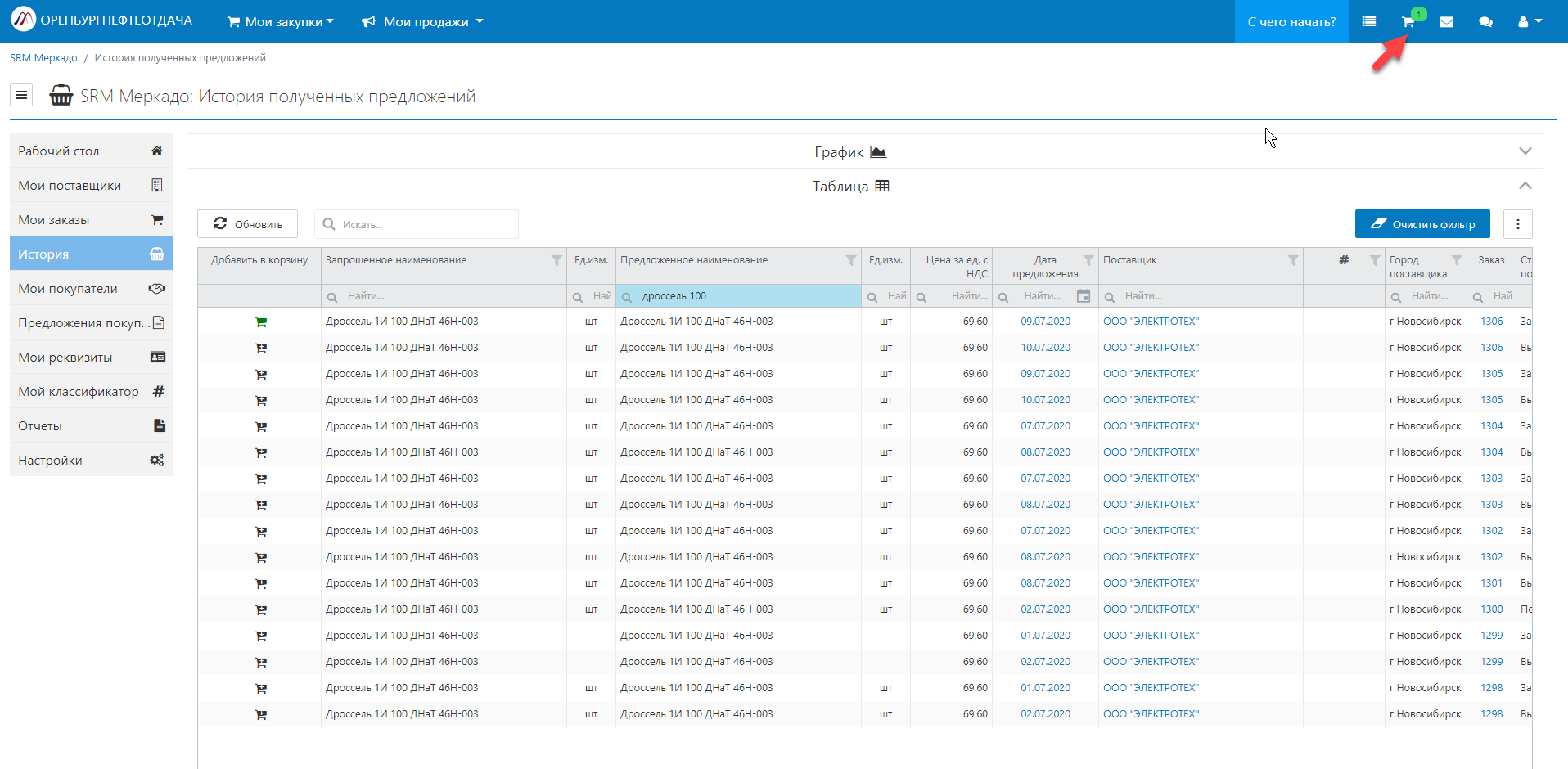Viewport: 1568px width, 769px height.
Task: Open calendar picker in date filter
Action: tap(1083, 296)
